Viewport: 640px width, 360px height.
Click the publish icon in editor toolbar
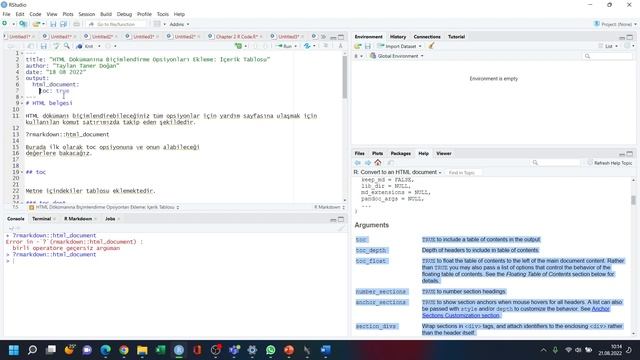[307, 46]
